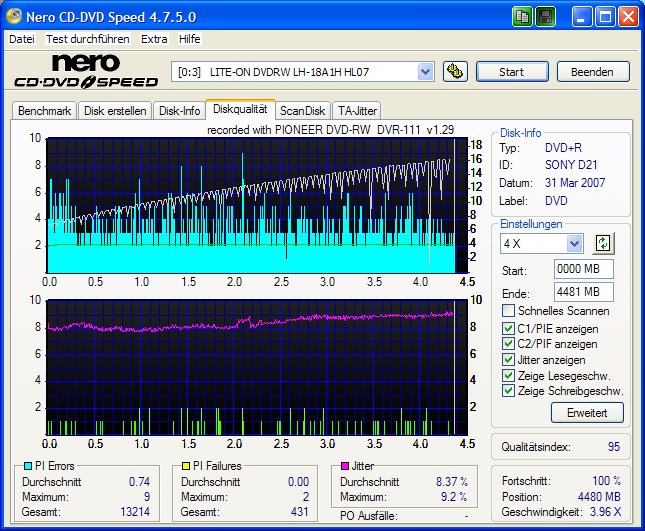This screenshot has width=645, height=531.
Task: Click the Nero app icon in title bar
Action: click(12, 17)
